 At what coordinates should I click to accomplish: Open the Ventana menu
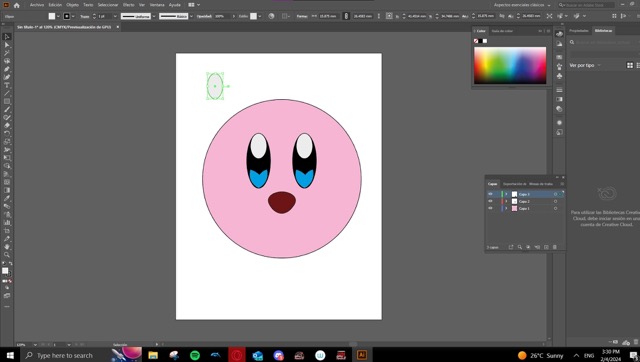coord(157,5)
